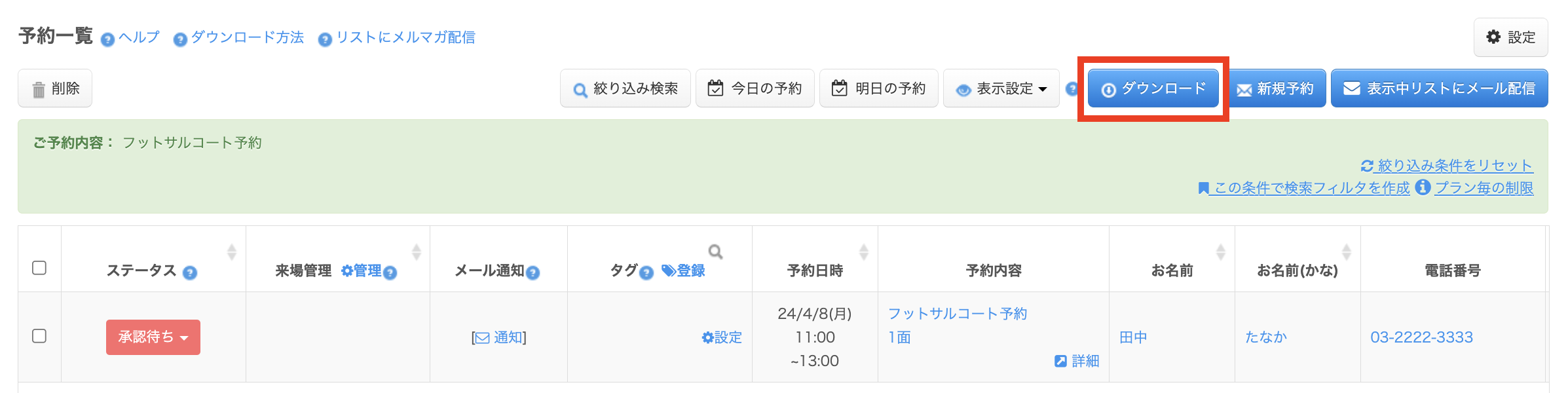The image size is (1568, 393).
Task: Sort by the 予約日時 column arrows
Action: 864,252
